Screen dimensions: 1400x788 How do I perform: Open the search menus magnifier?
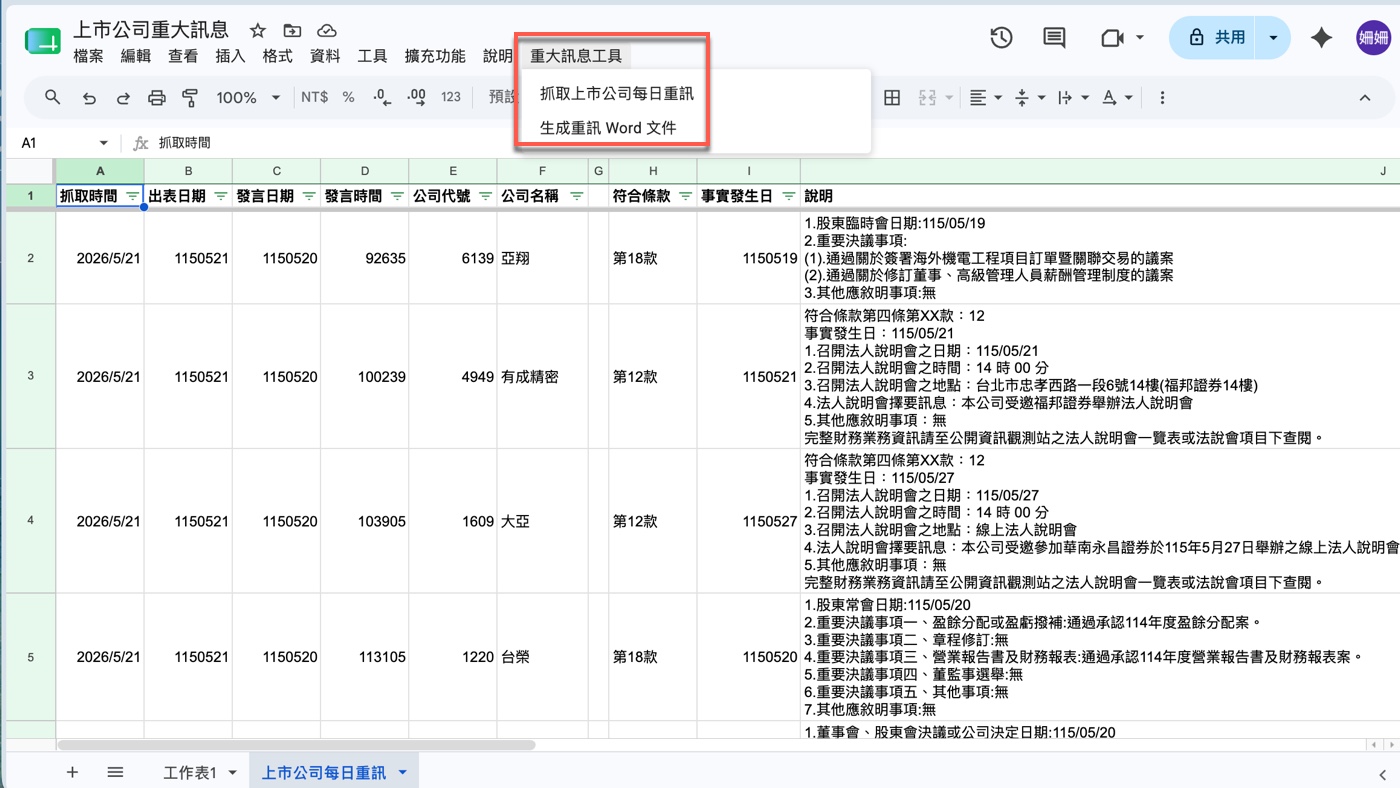[53, 97]
